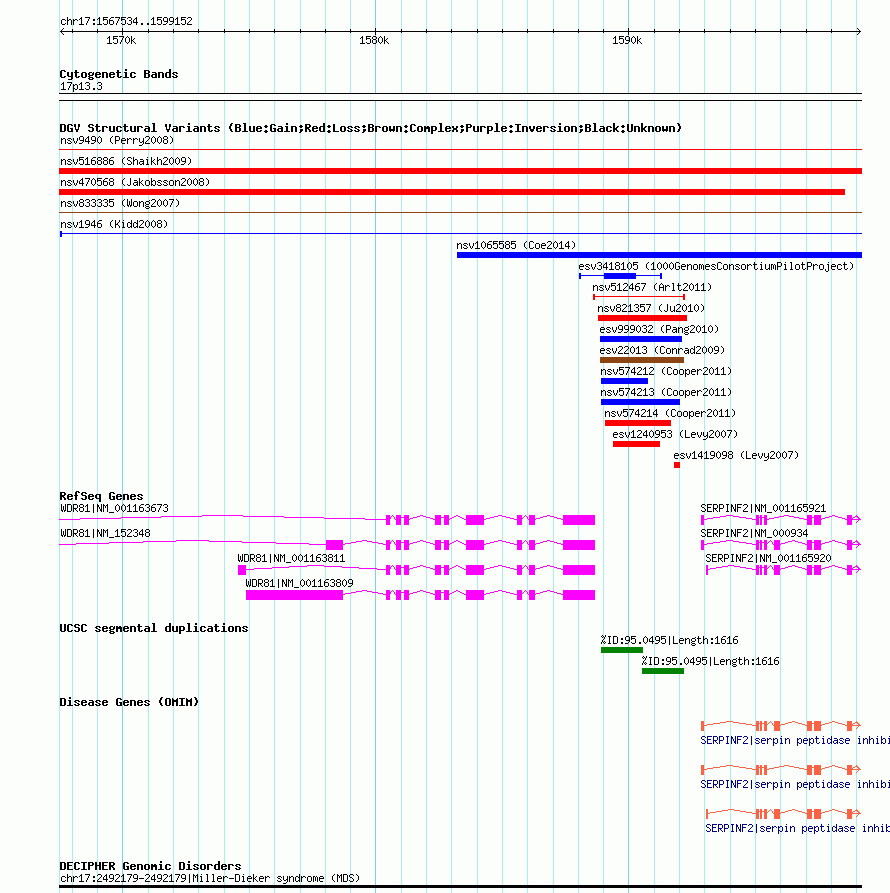Viewport: 890px width, 893px height.
Task: Click the nsv1946 (Kidd2008) blue line
Action: click(460, 234)
